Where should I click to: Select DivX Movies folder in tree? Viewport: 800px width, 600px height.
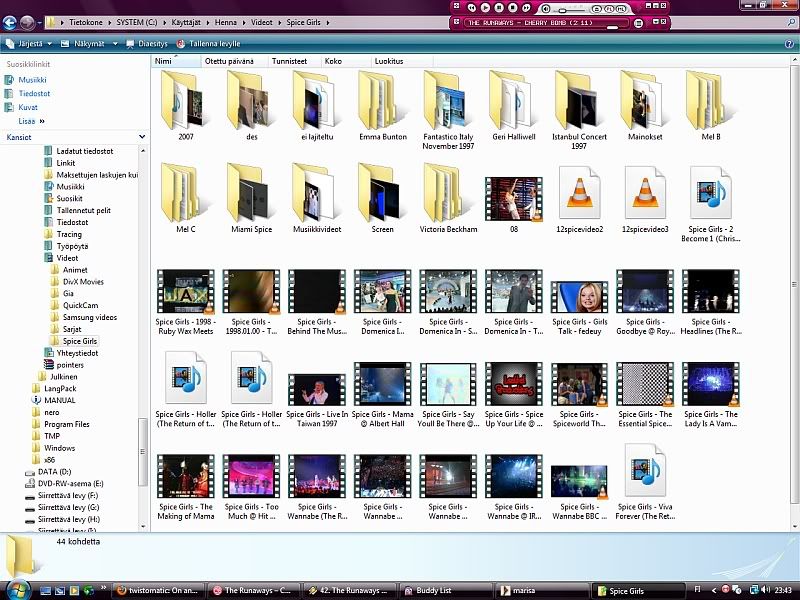click(x=83, y=282)
